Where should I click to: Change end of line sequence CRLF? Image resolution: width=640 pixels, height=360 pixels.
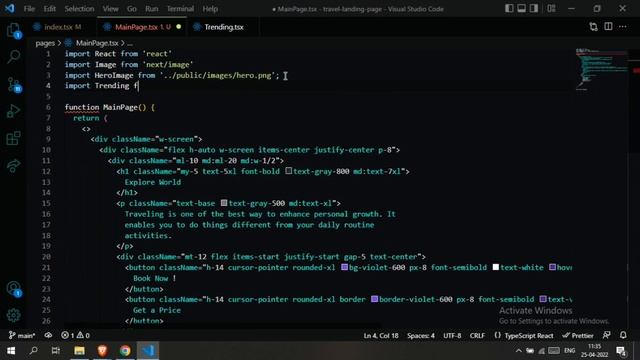477,336
